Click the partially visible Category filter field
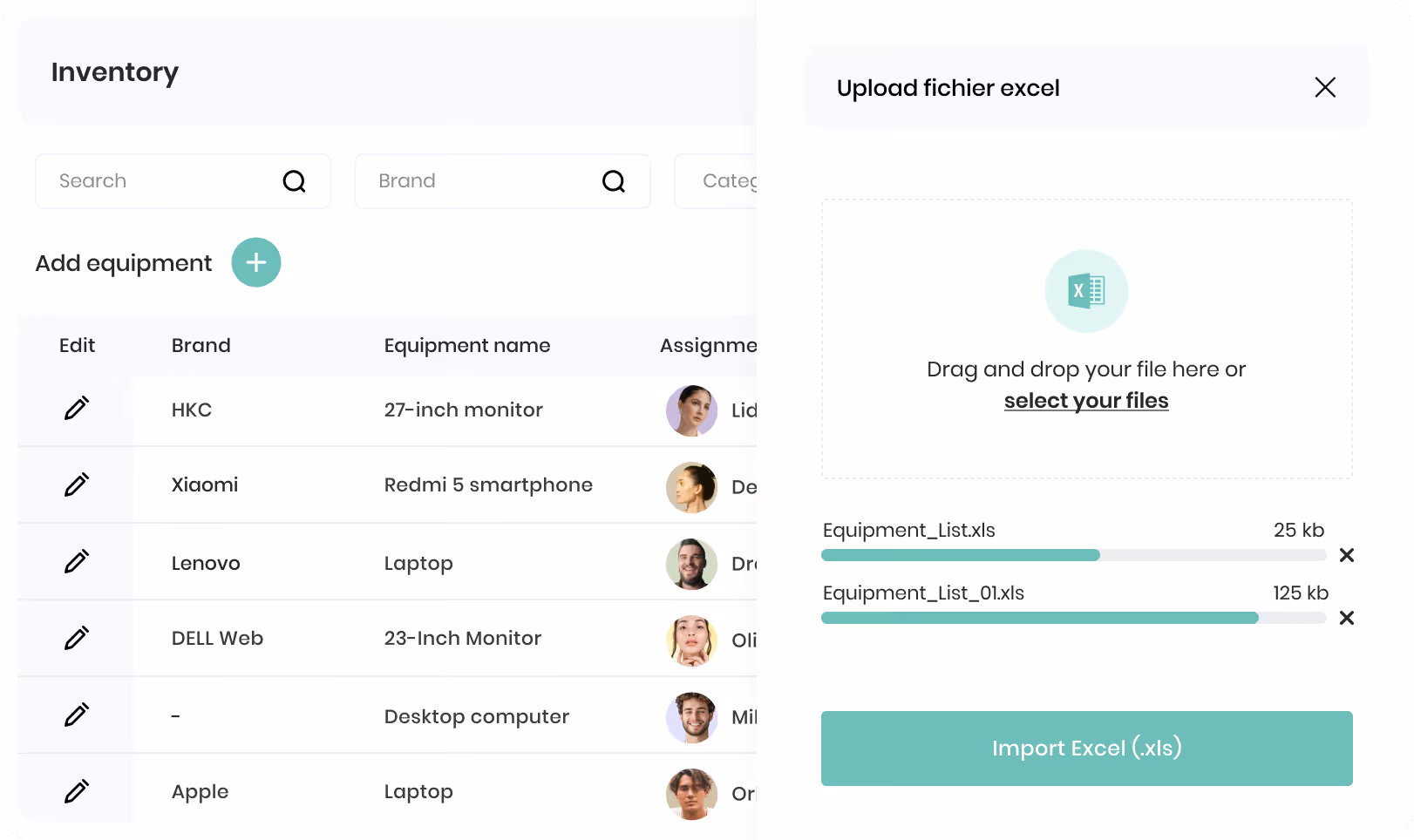Image resolution: width=1414 pixels, height=840 pixels. click(716, 181)
